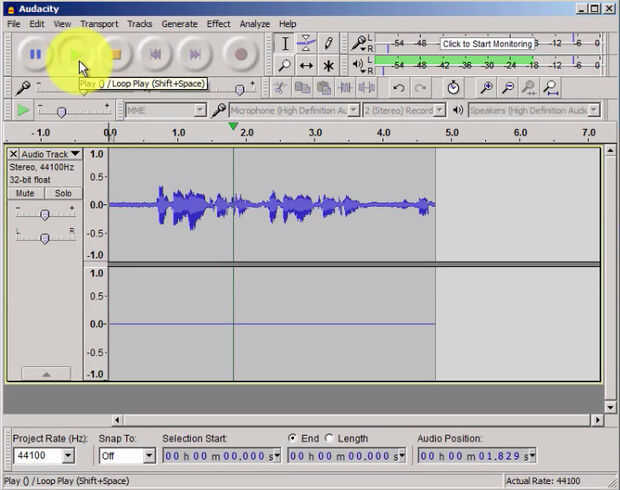Screen dimensions: 620x490
Task: Skip to Start of the track
Action: tap(155, 54)
